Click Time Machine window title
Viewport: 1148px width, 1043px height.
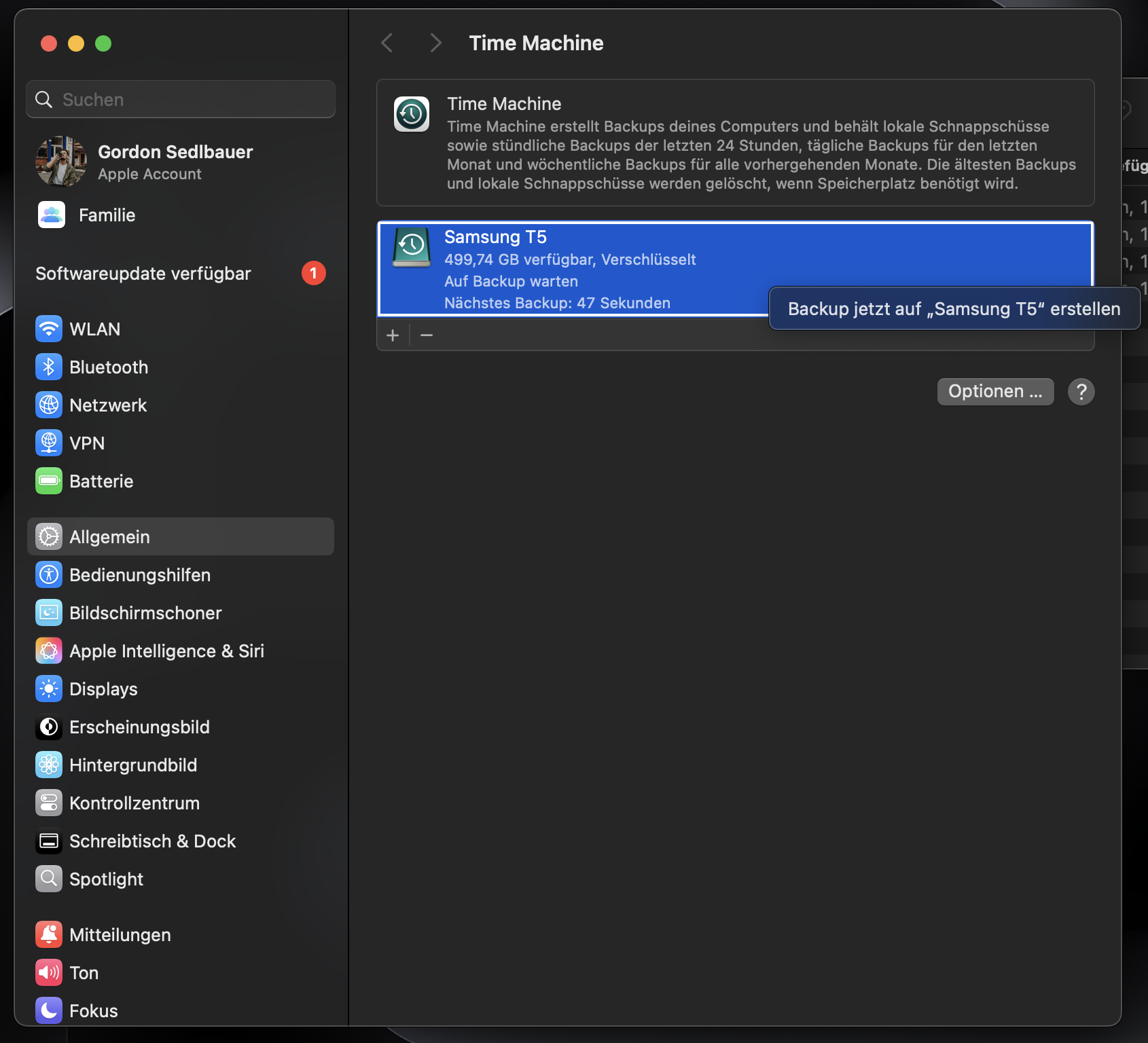click(537, 43)
